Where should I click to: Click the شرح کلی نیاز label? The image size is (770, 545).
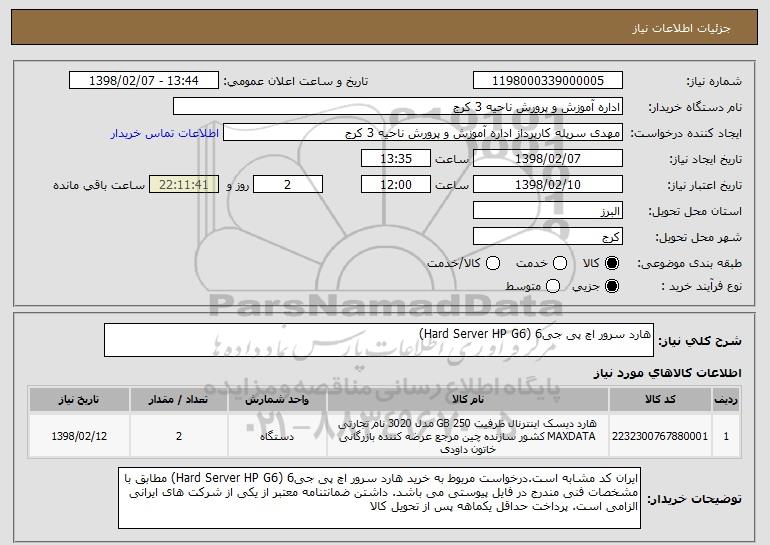[x=700, y=341]
